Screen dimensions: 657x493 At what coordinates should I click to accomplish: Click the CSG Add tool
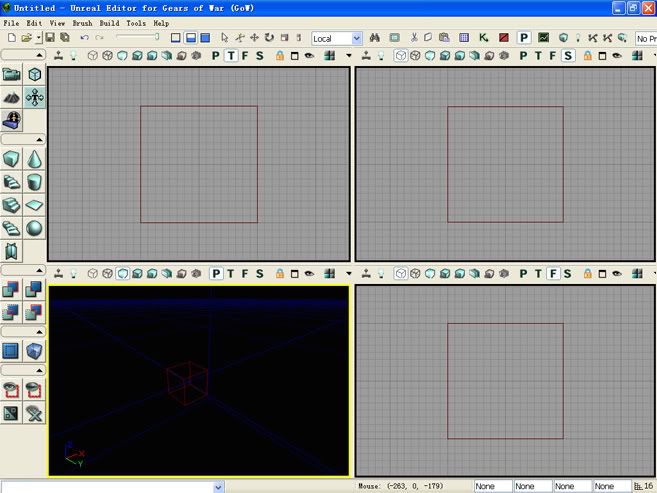point(12,290)
